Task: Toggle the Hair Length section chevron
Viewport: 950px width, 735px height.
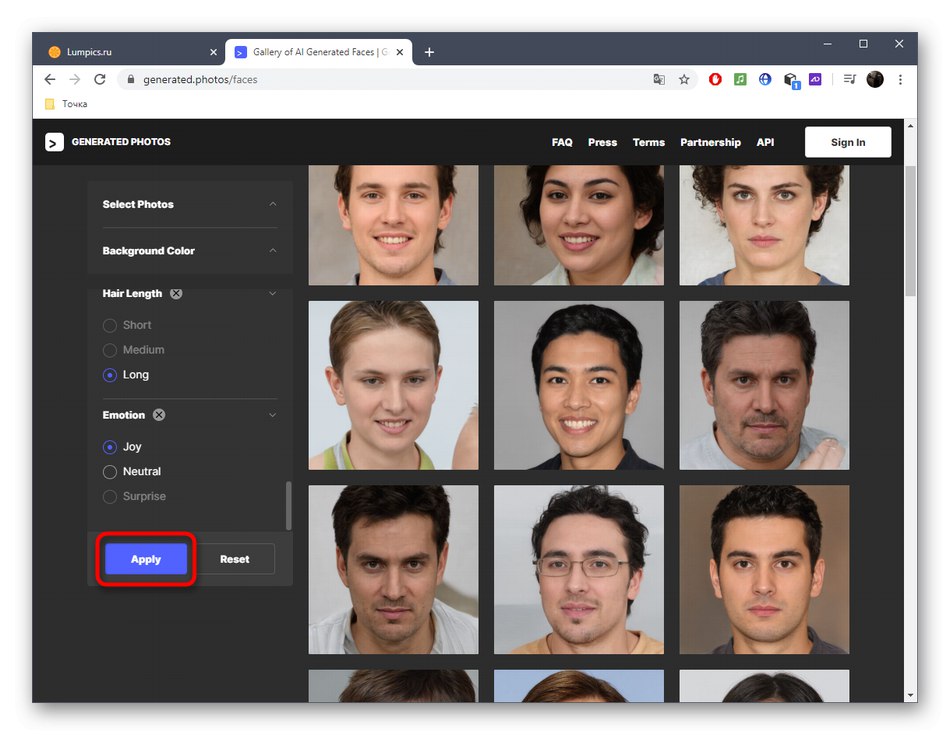Action: pos(273,293)
